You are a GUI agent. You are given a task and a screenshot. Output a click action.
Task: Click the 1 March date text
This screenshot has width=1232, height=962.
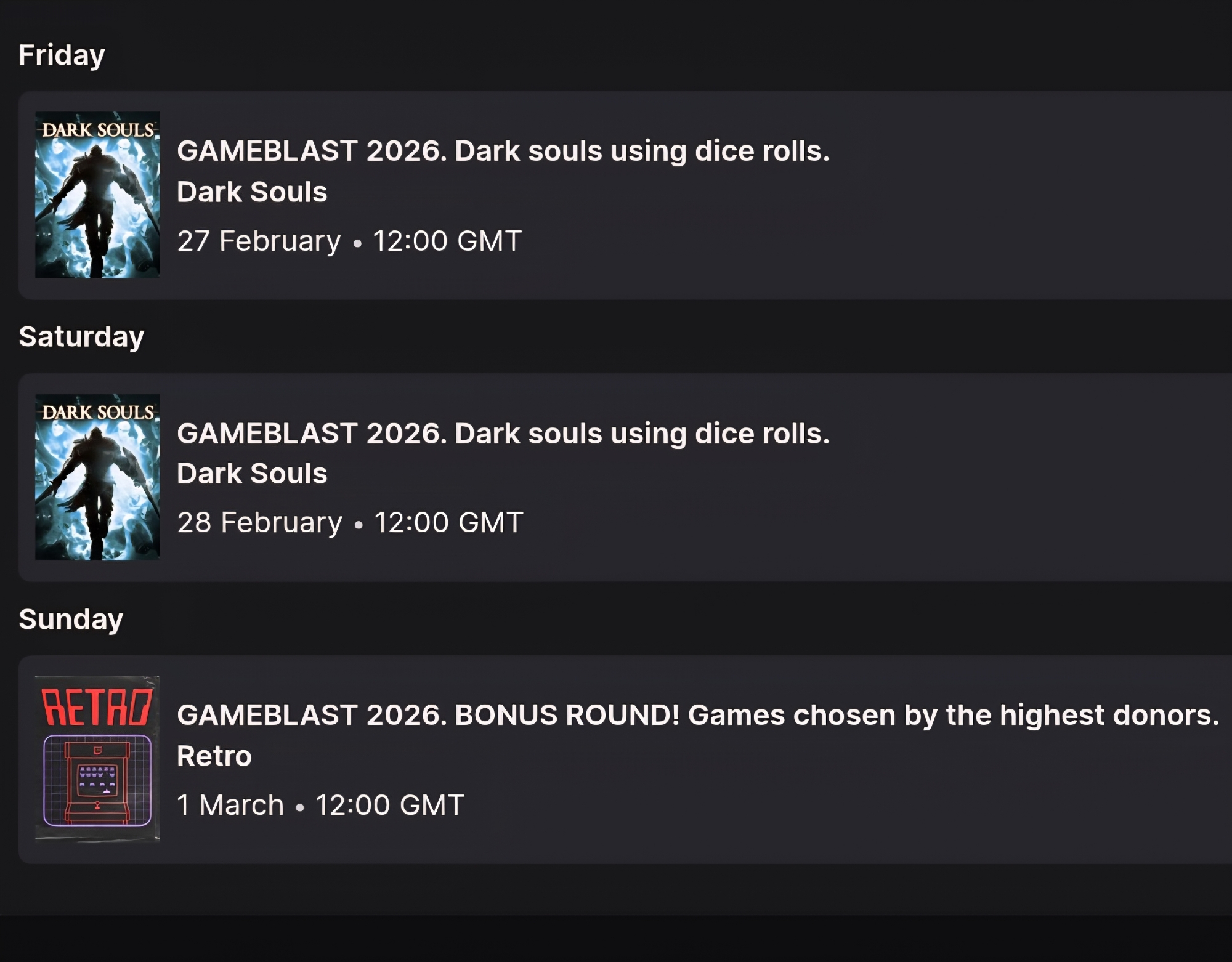230,806
